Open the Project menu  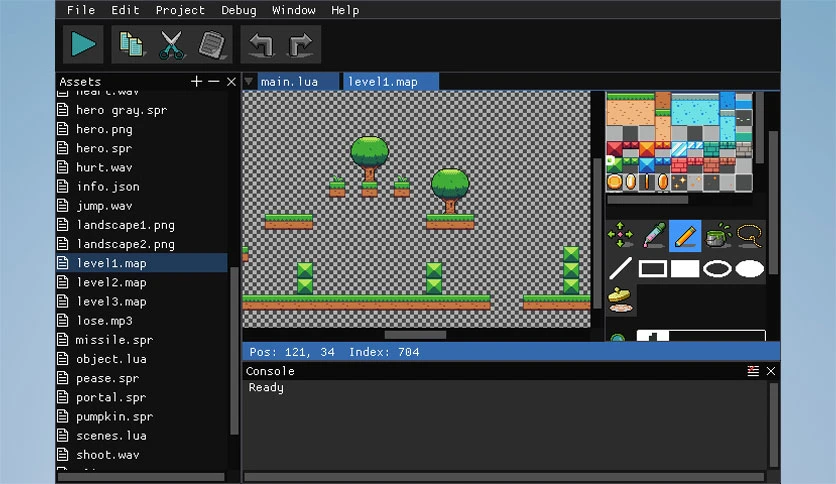pyautogui.click(x=180, y=10)
